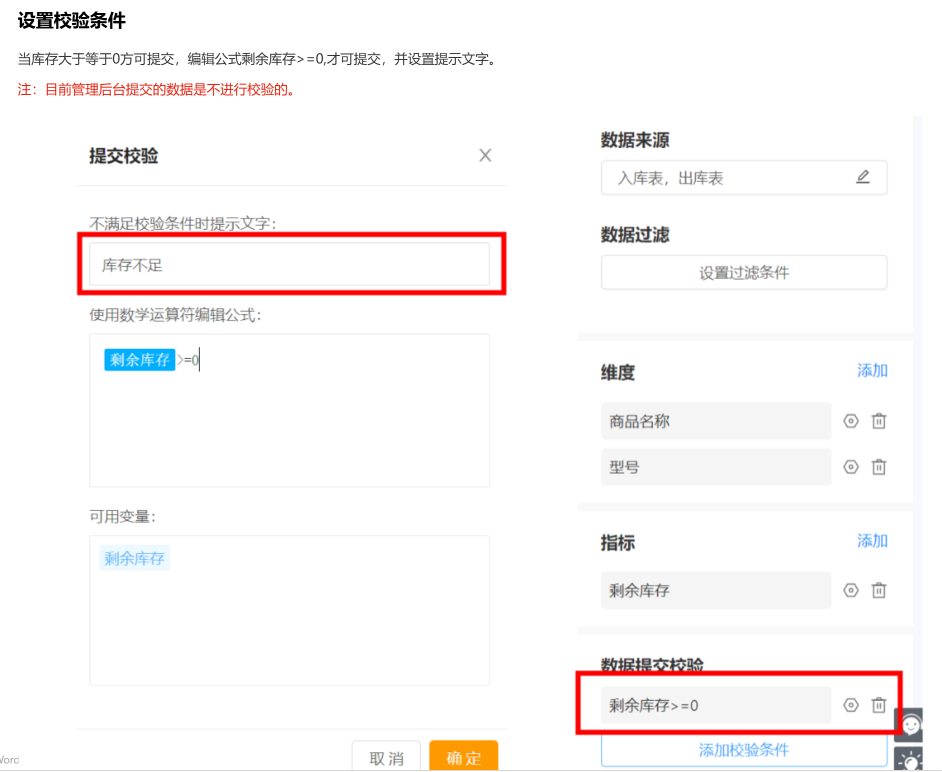Viewport: 942px width, 772px height.
Task: Delete the 剩余库存 indicator
Action: point(878,591)
